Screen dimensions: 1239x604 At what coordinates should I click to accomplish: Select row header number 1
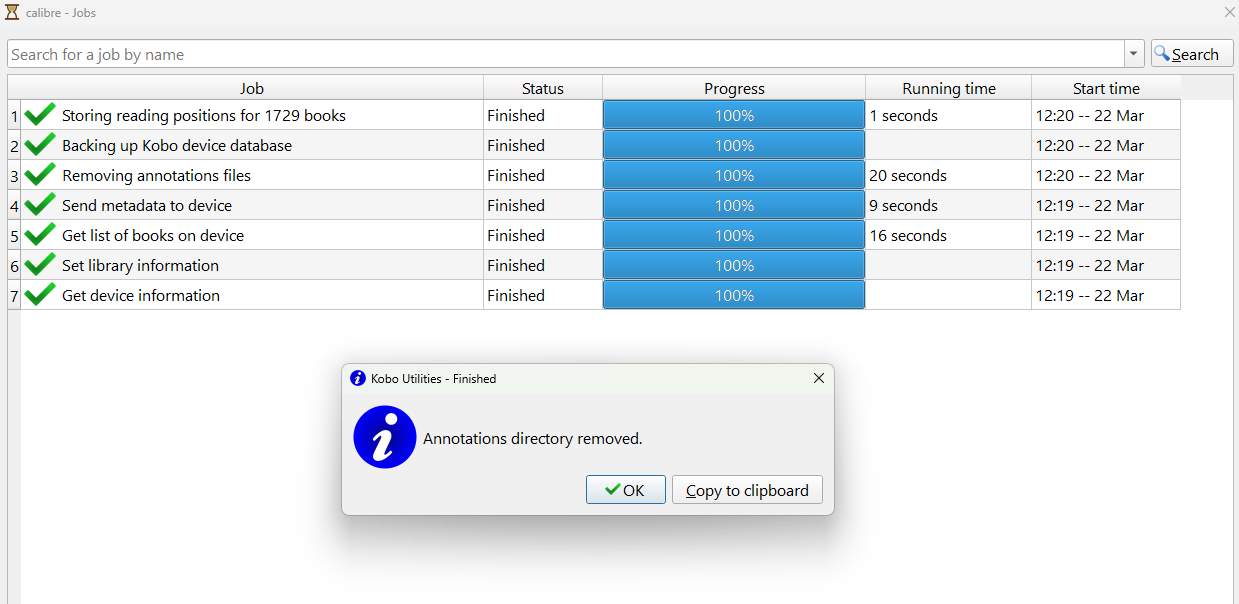pyautogui.click(x=14, y=115)
